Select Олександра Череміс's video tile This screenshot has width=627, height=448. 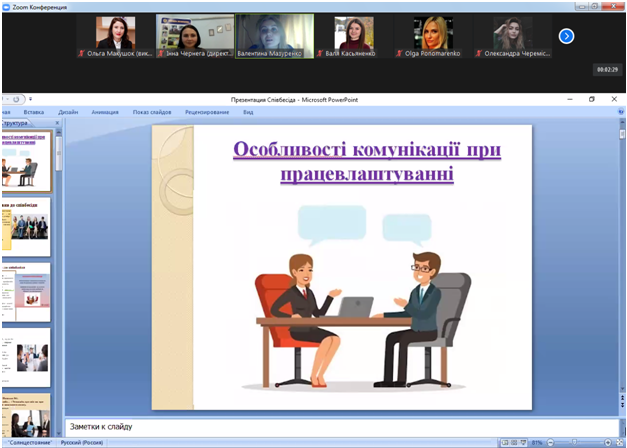(x=513, y=36)
